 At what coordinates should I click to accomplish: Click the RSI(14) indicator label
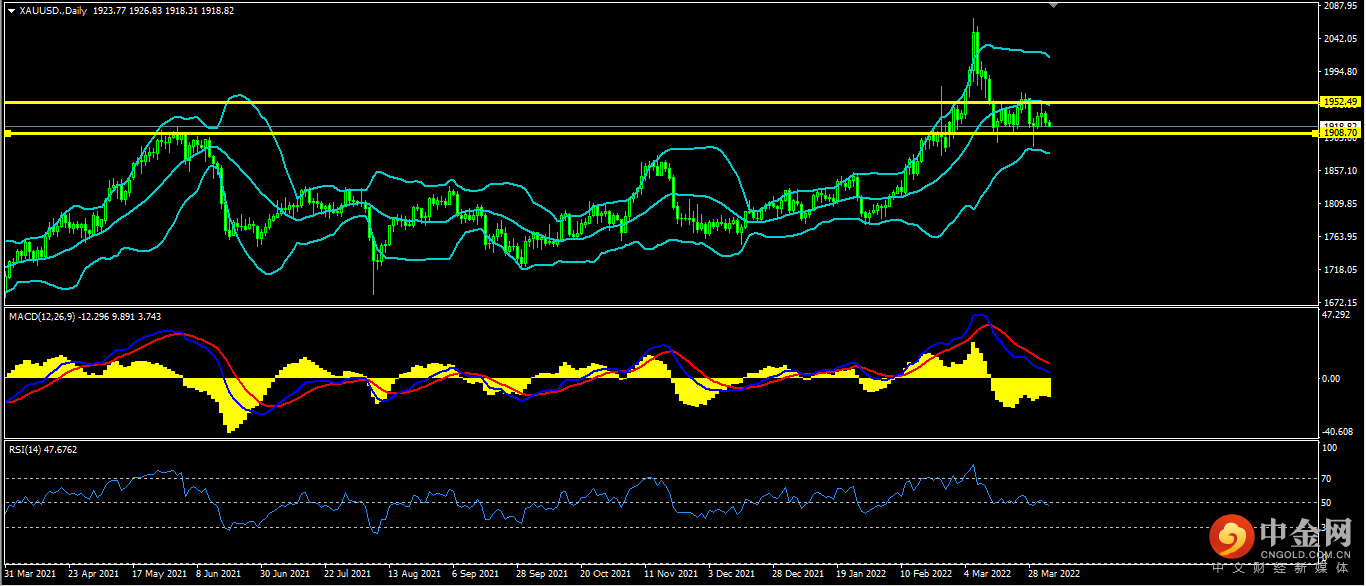point(24,450)
